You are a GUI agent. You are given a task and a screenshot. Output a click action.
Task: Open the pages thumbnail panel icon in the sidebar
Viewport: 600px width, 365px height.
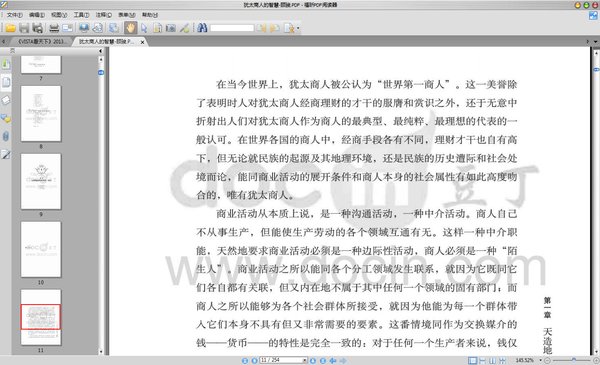(6, 82)
